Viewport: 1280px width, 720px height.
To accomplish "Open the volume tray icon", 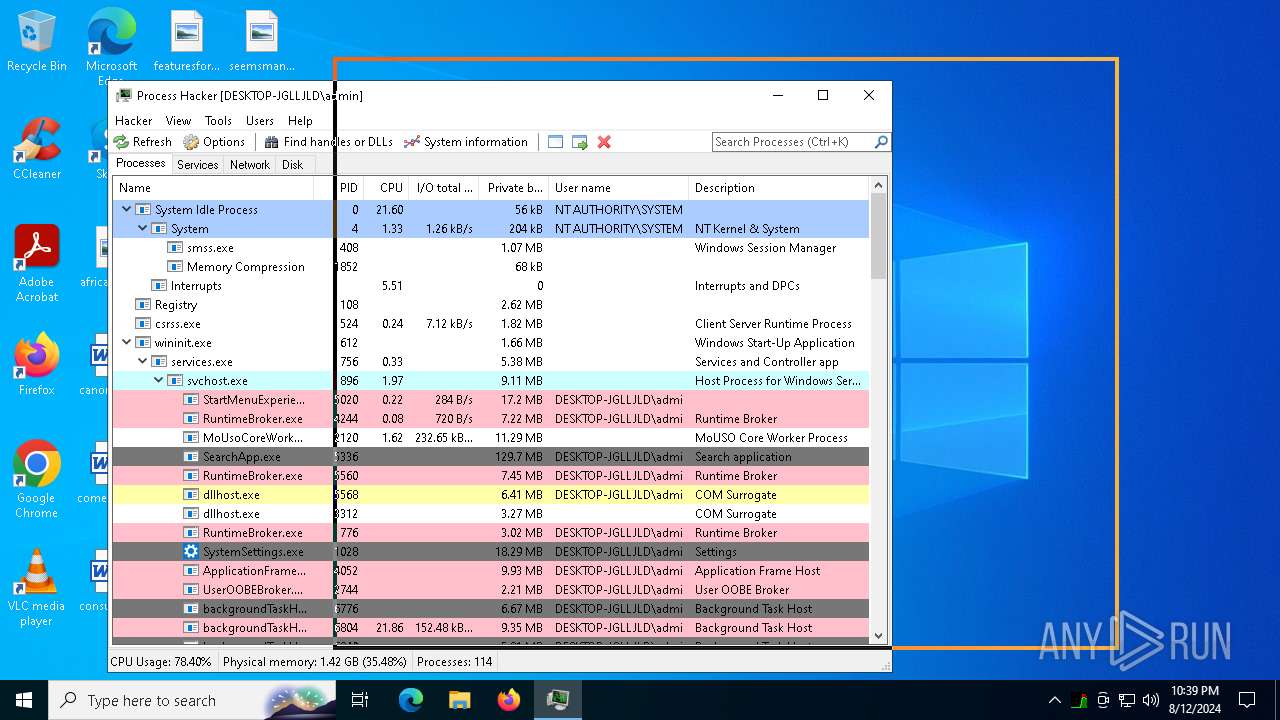I will click(x=1151, y=700).
